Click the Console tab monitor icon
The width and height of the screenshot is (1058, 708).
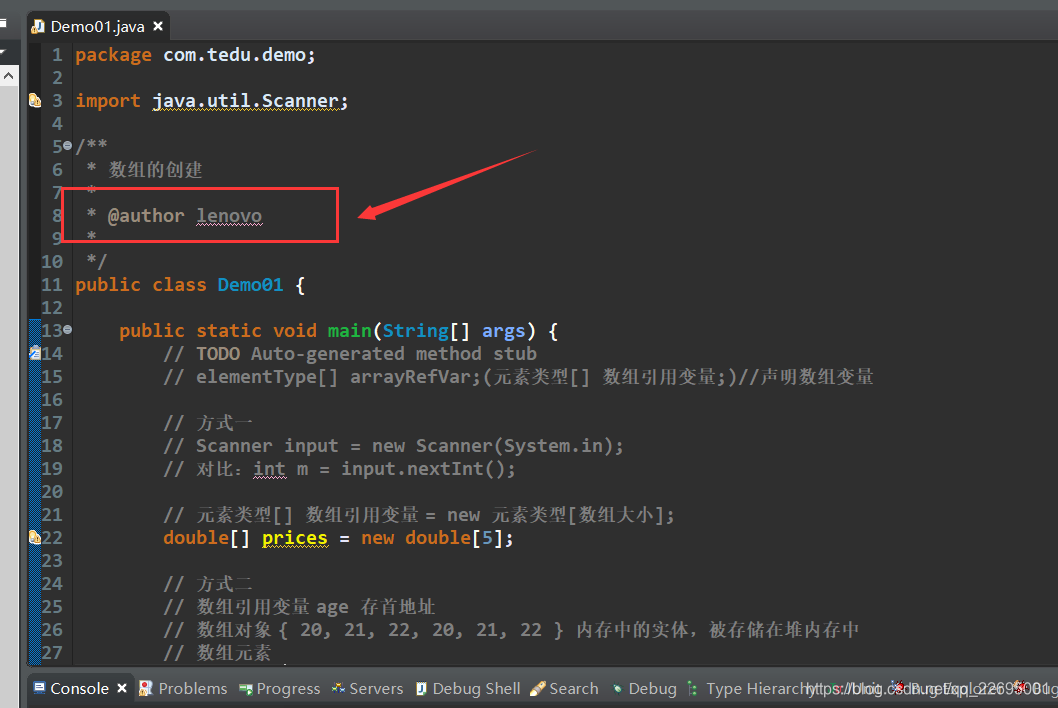[x=40, y=688]
